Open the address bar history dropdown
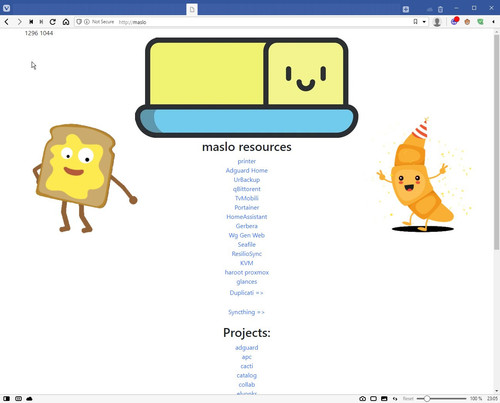Image resolution: width=500 pixels, height=403 pixels. (424, 22)
